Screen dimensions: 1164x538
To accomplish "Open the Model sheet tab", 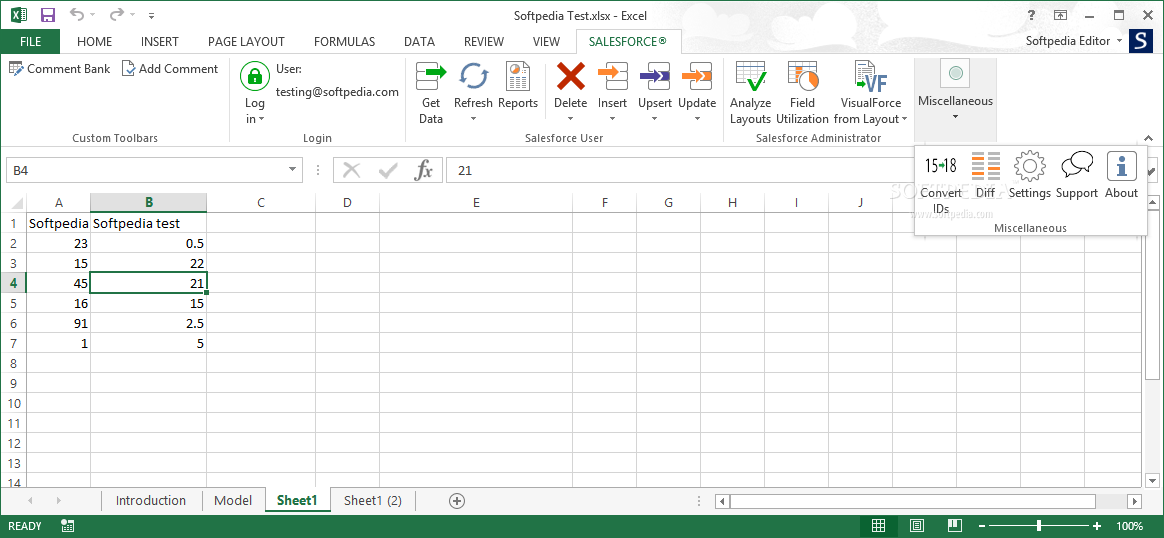I will [233, 501].
